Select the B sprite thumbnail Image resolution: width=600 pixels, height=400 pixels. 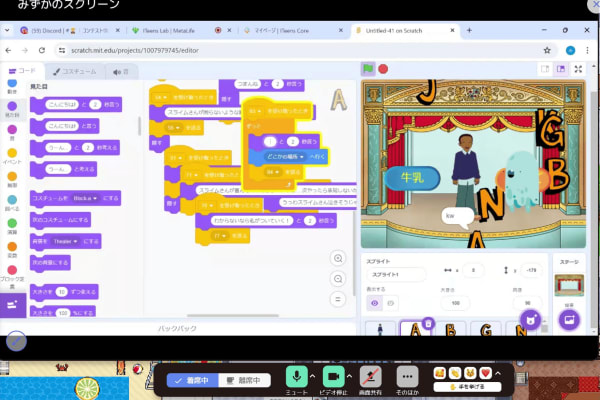pos(451,329)
